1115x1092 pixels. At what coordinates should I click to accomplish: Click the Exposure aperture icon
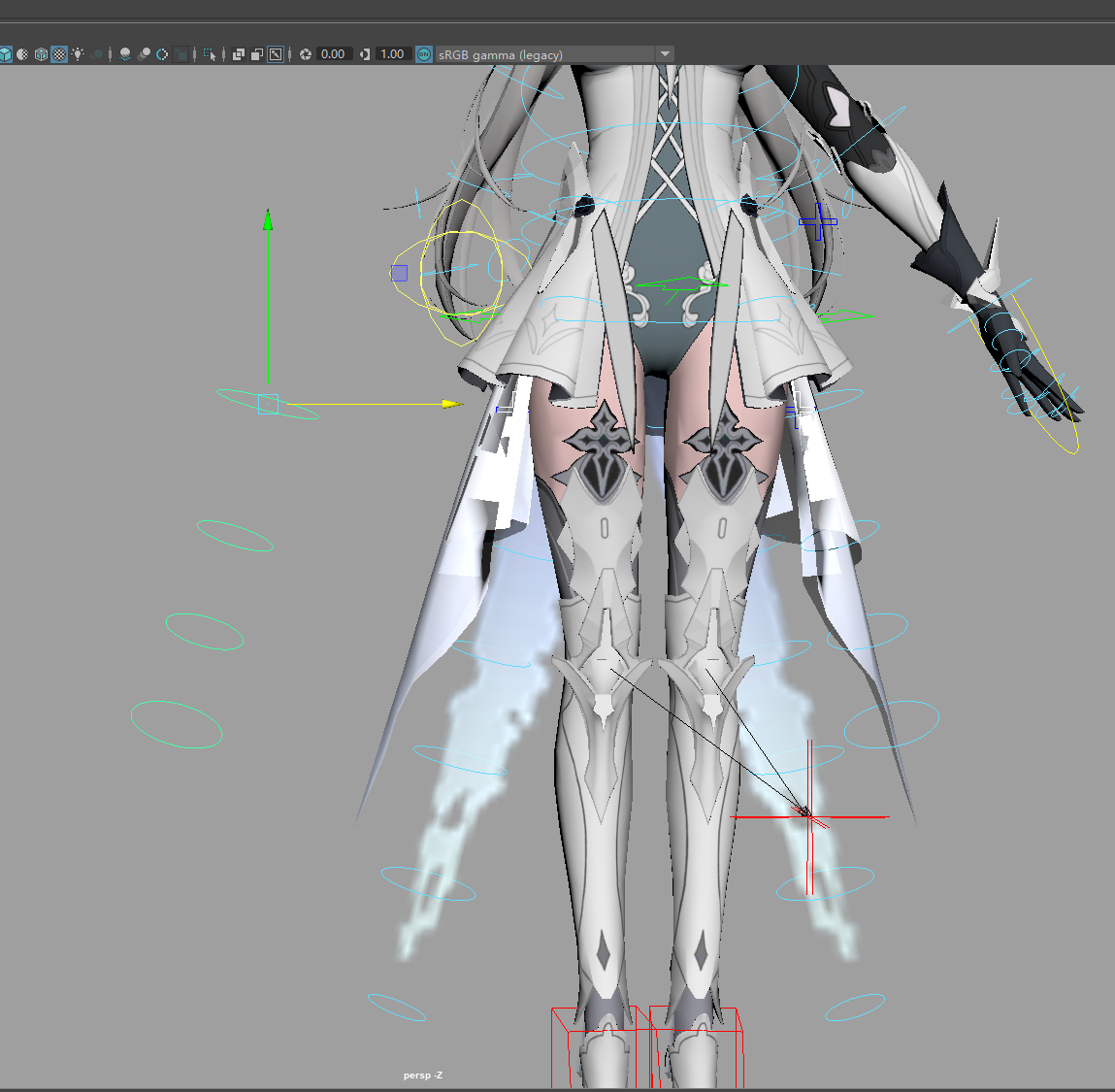click(306, 54)
